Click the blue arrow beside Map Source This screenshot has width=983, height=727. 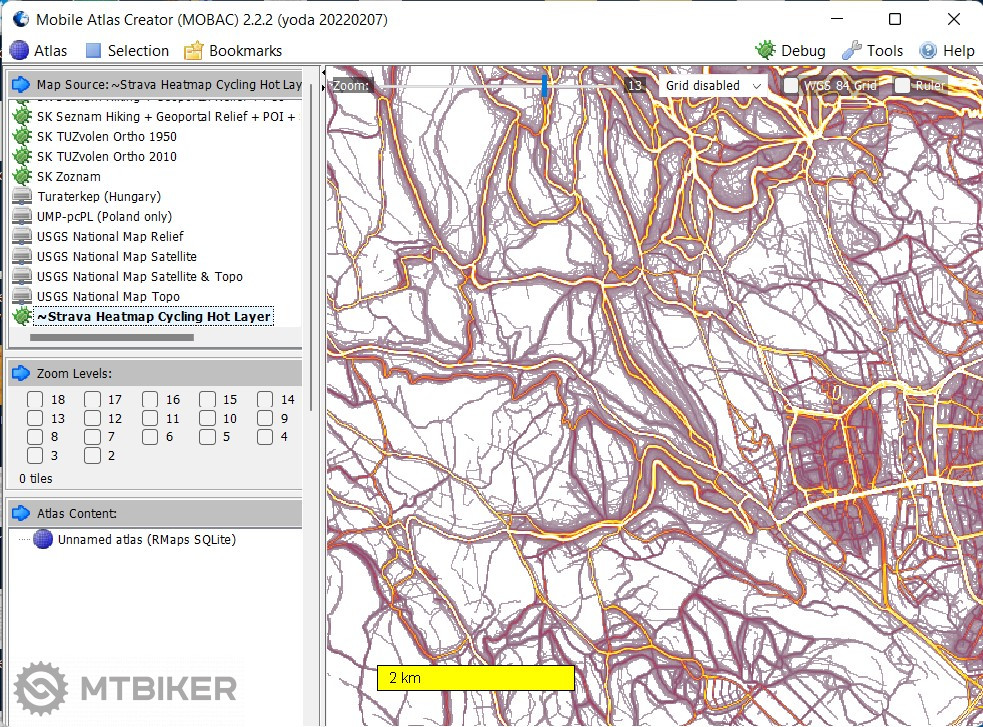point(21,85)
